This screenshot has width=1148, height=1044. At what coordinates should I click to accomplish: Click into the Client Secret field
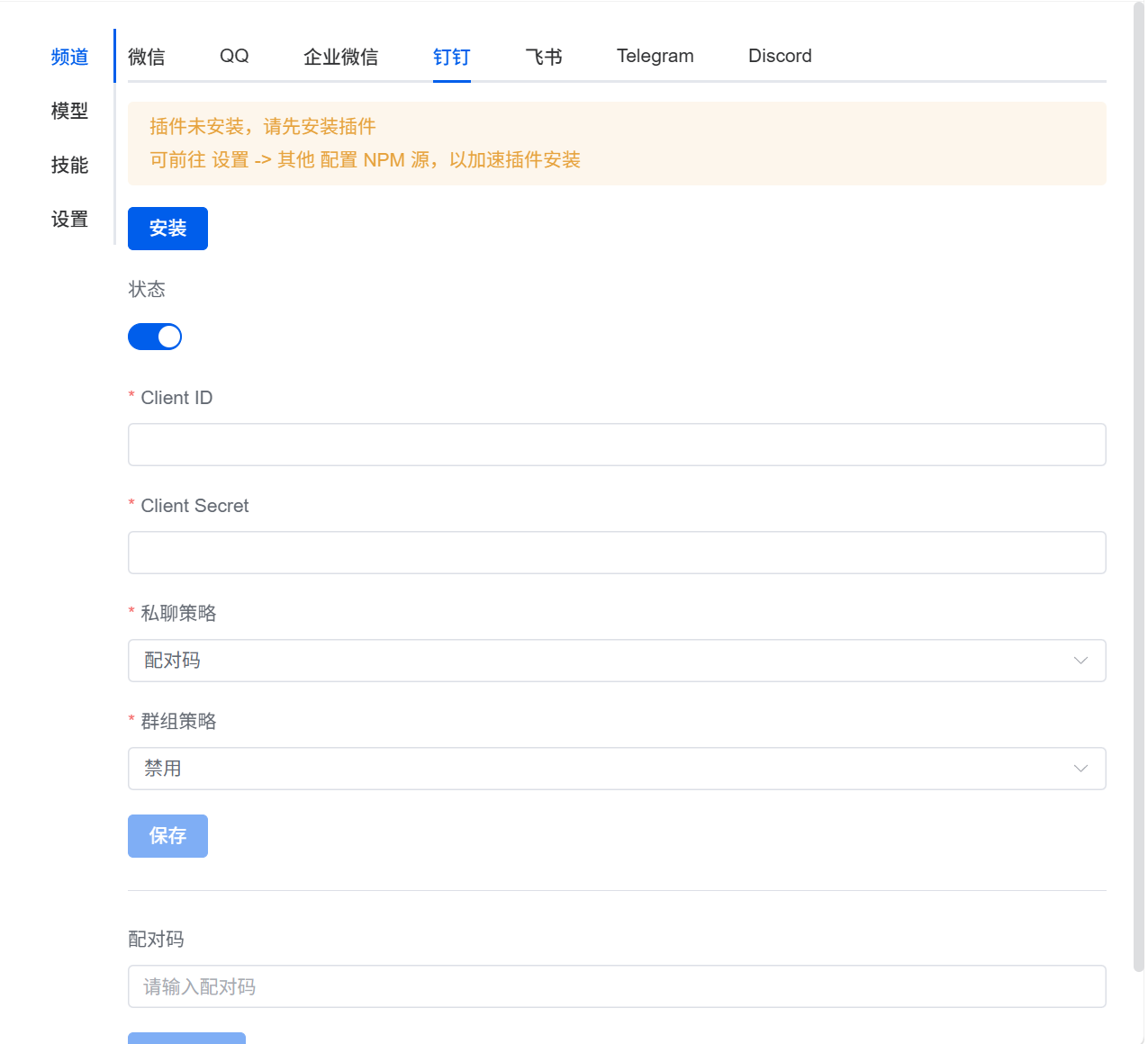[x=616, y=553]
